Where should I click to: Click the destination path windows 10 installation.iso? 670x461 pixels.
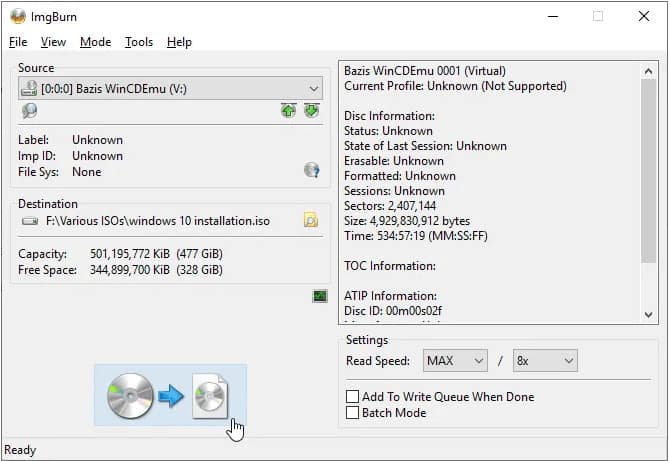158,221
